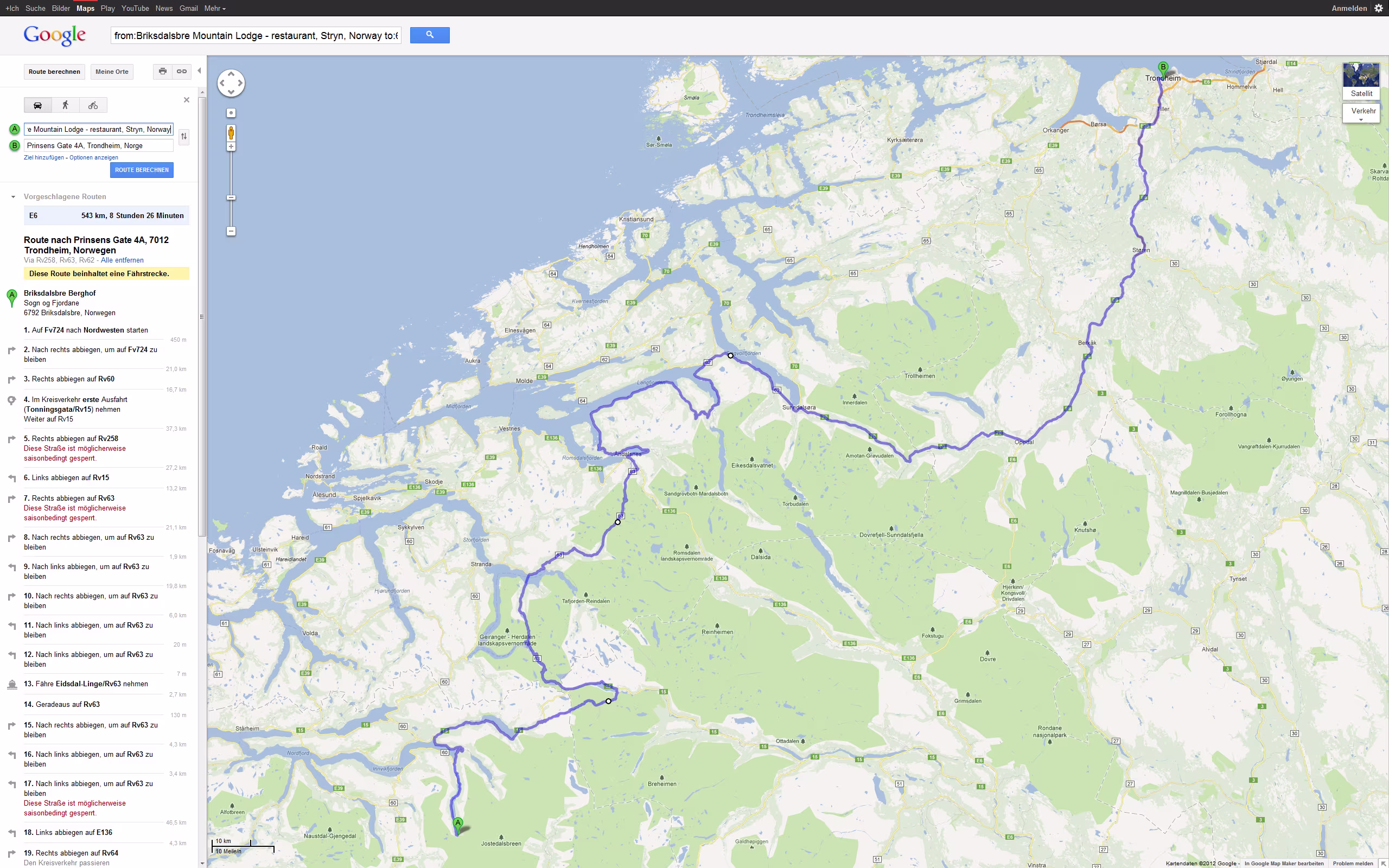Viewport: 1389px width, 868px height.
Task: Select the bicycle directions mode
Action: pyautogui.click(x=93, y=105)
